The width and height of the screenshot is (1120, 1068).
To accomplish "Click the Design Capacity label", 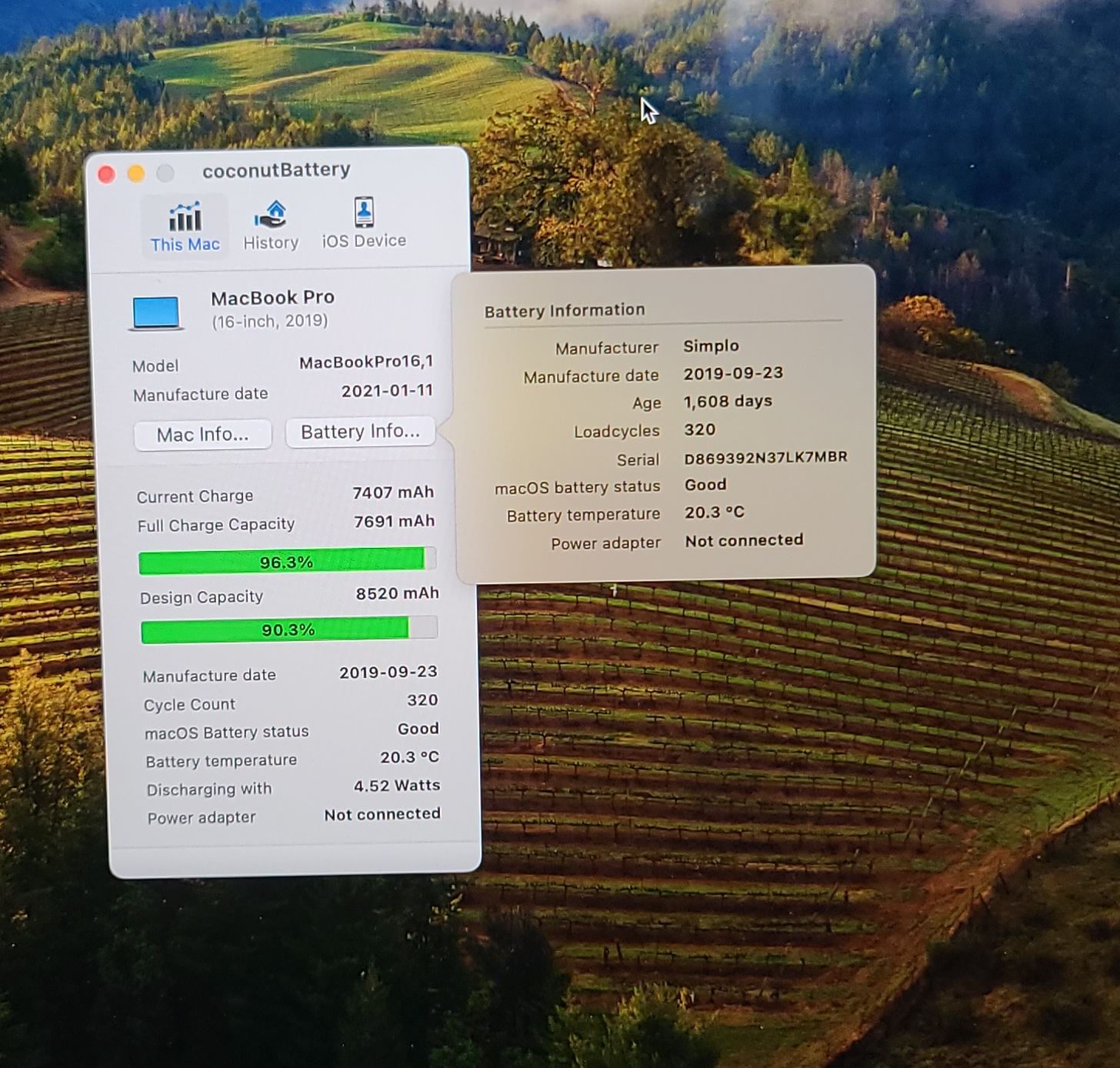I will coord(202,597).
